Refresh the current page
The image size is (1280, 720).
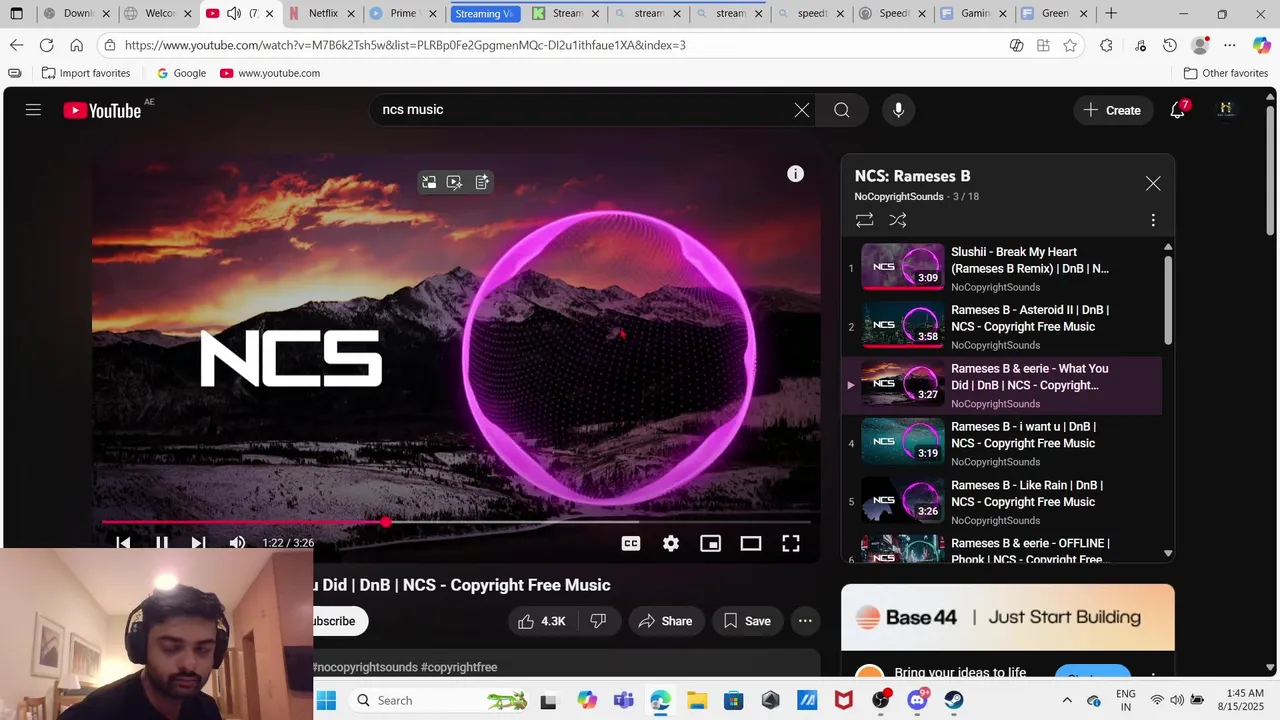(46, 46)
